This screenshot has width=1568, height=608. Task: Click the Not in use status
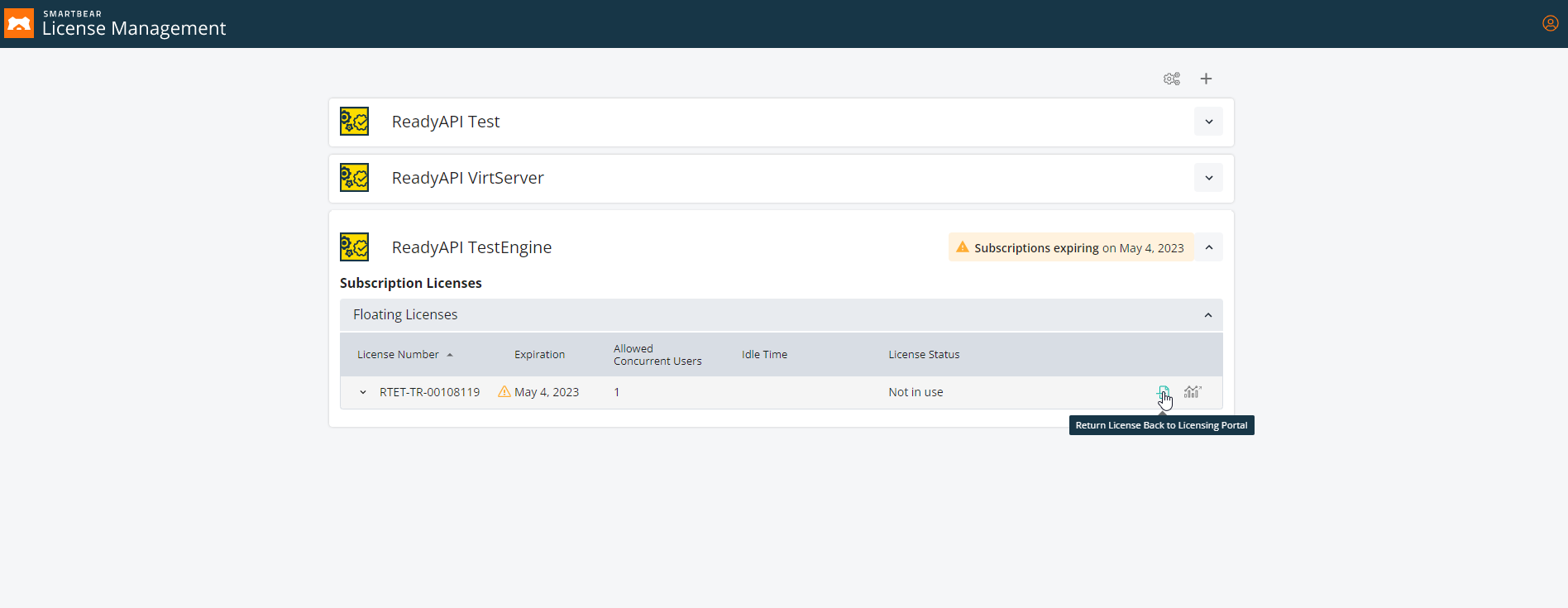(915, 392)
